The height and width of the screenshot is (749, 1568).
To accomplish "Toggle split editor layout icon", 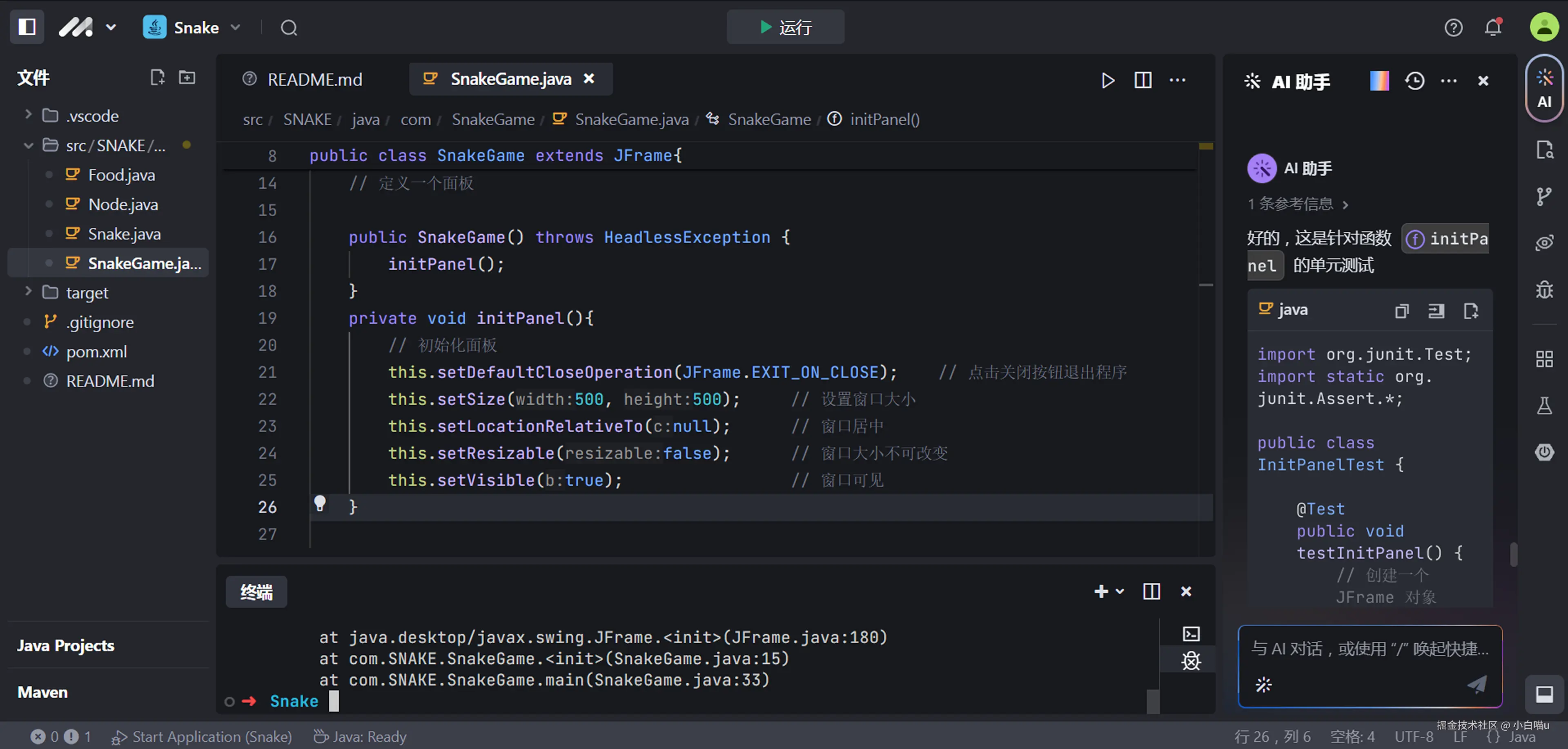I will click(1143, 80).
